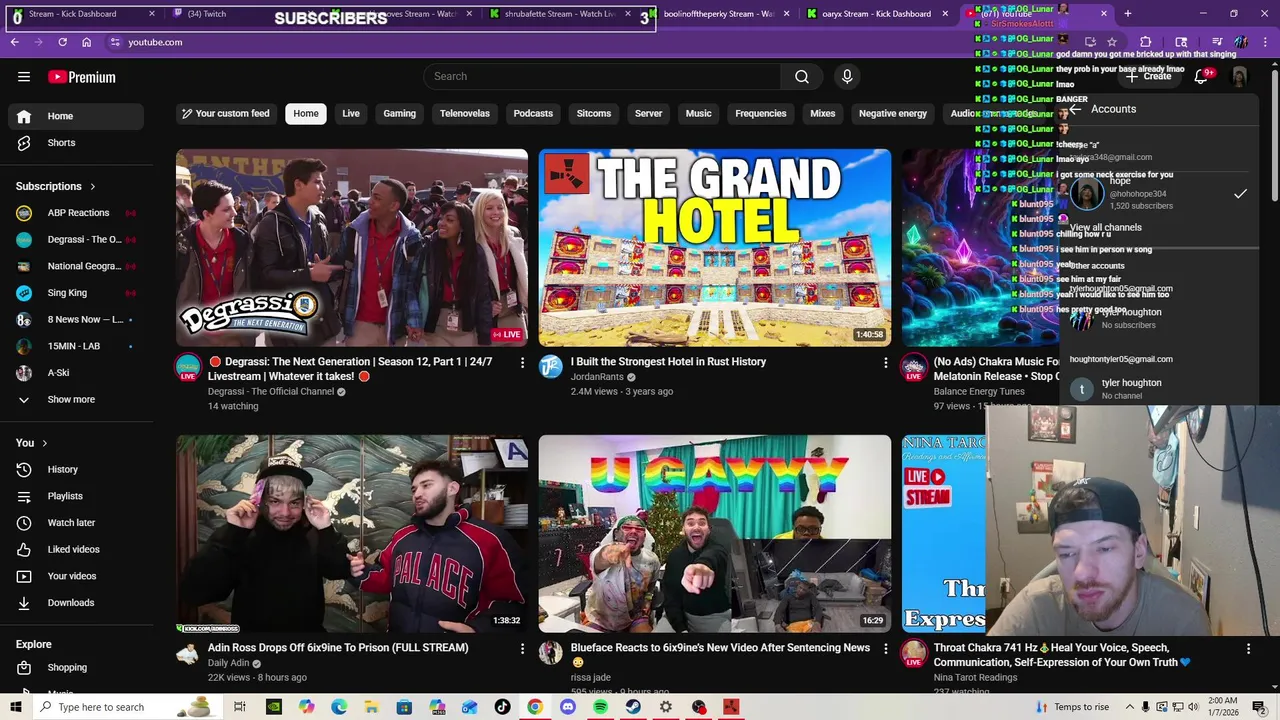Select the Frequencies filter chip
Screen dimensions: 1280x720
(x=761, y=113)
